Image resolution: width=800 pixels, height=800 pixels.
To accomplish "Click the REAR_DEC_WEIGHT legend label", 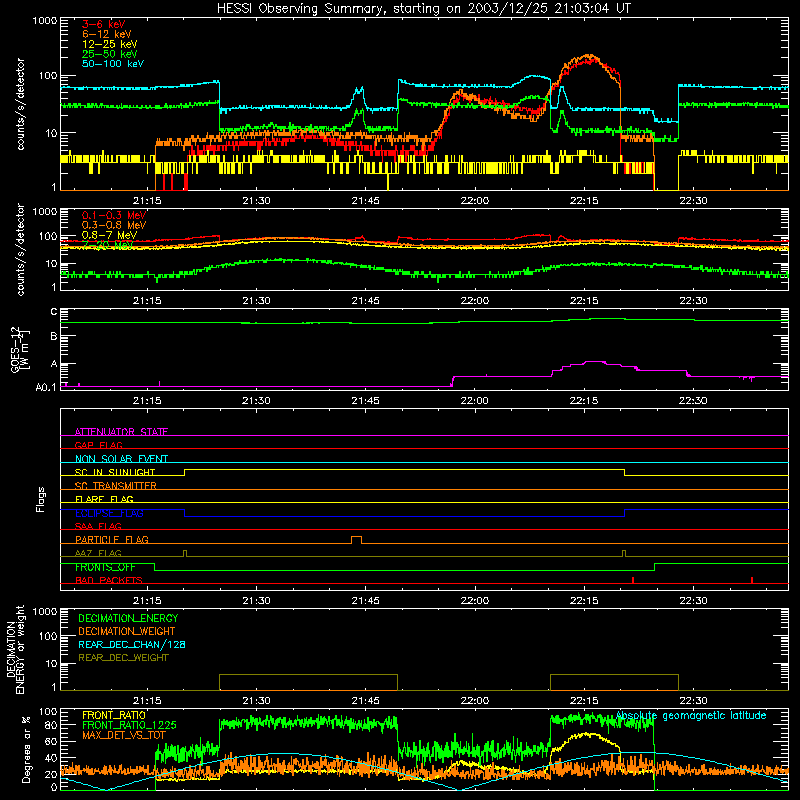I will [x=123, y=658].
